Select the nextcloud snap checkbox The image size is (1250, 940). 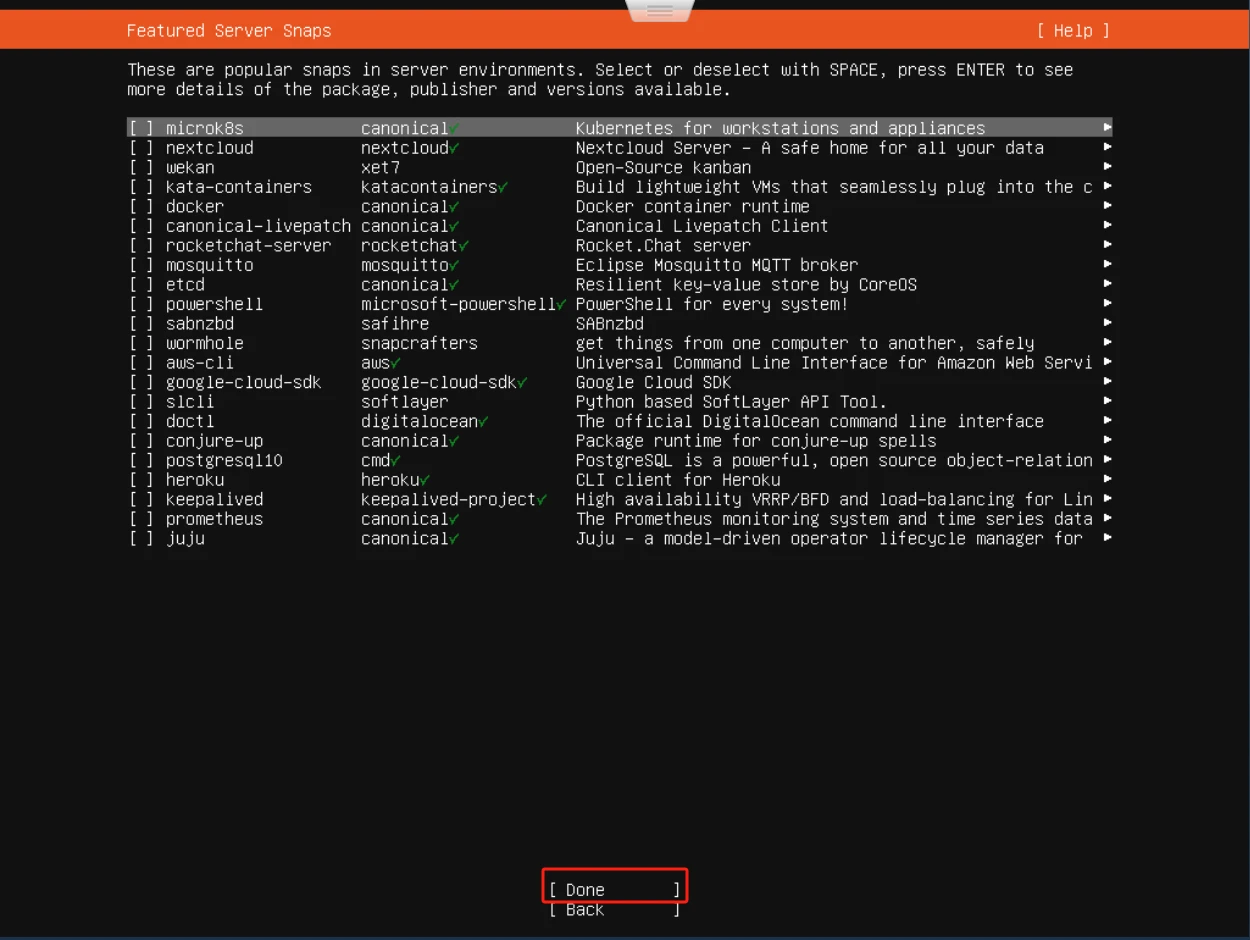tap(141, 148)
